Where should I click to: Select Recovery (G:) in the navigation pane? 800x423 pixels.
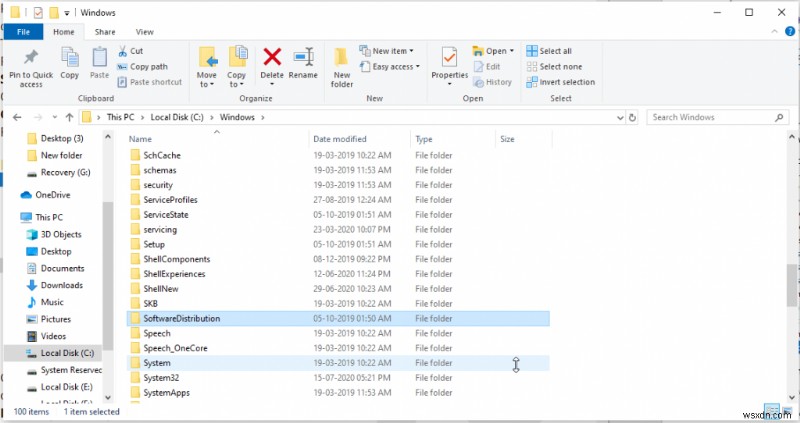click(x=65, y=172)
